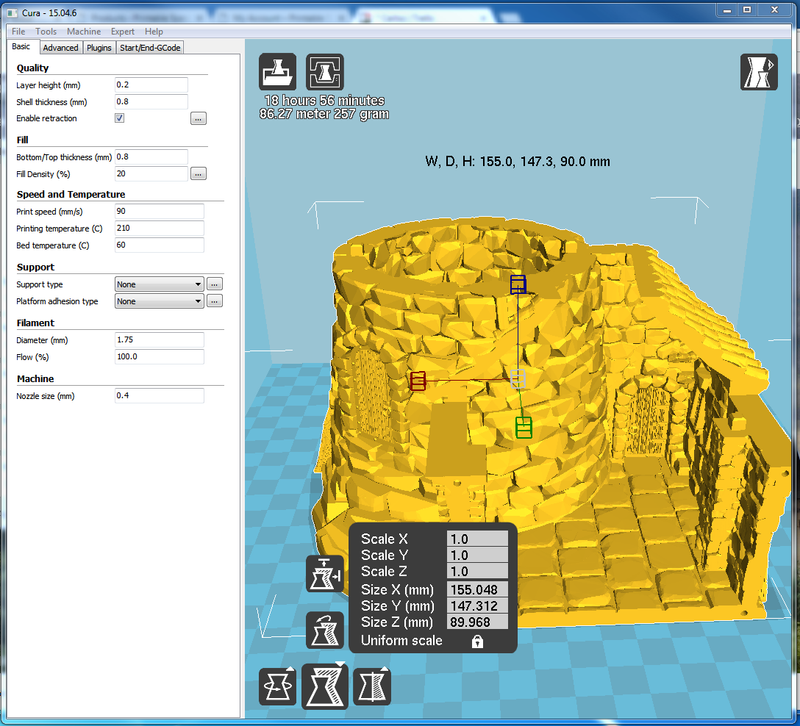The height and width of the screenshot is (726, 800).
Task: Click the blue Z-axis scale handle
Action: pos(518,284)
